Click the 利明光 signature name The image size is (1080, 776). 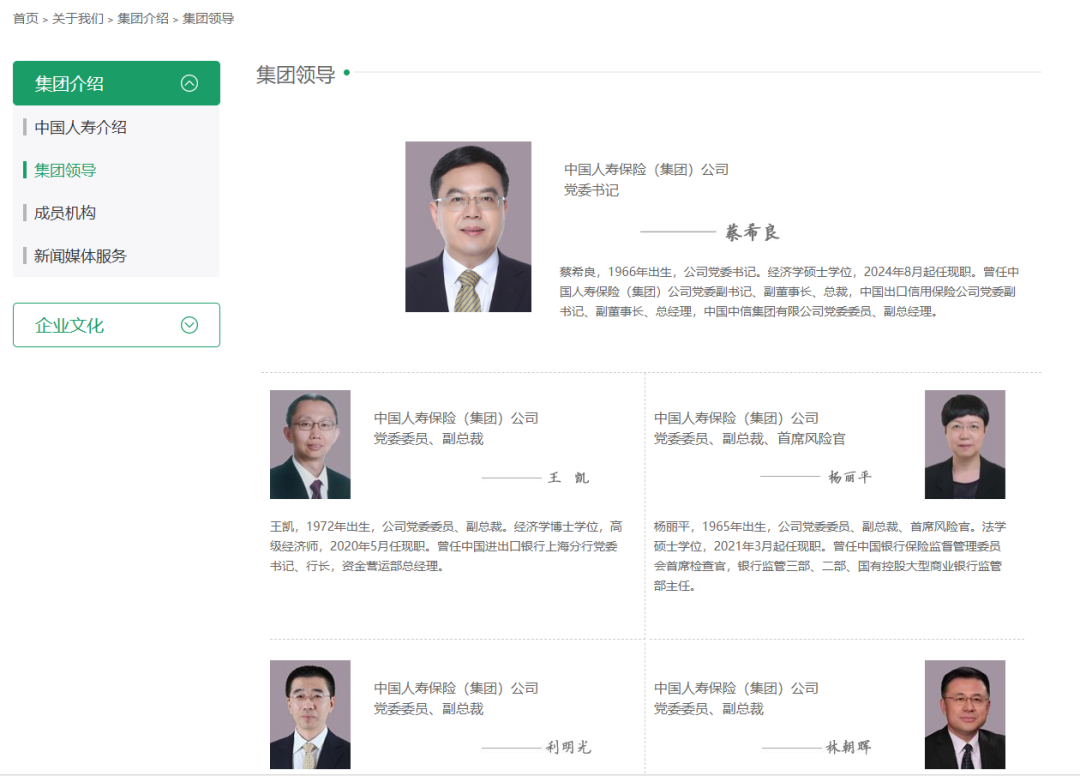[x=569, y=746]
